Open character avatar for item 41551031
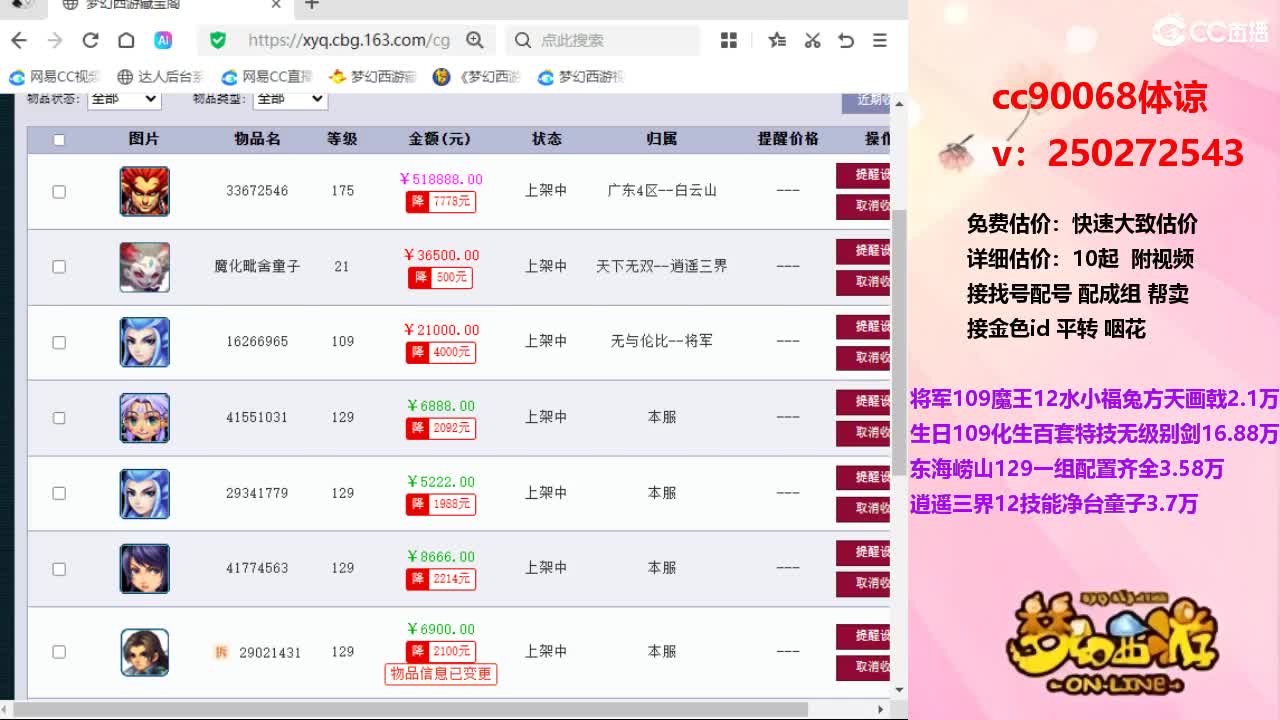This screenshot has height=720, width=1280. coord(145,418)
